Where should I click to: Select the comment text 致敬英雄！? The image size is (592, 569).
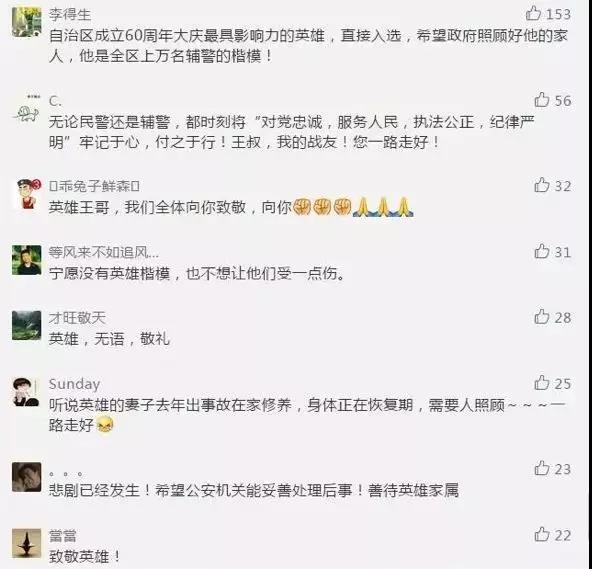85,557
